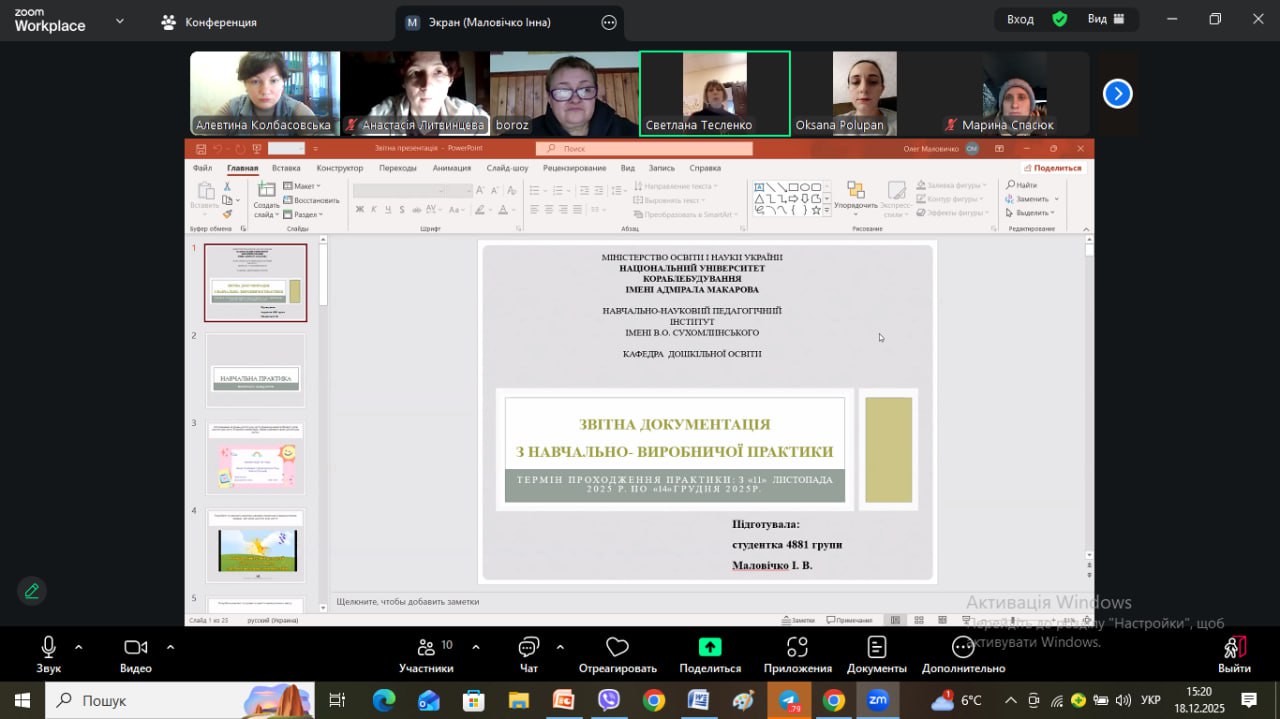Open Viber from the Windows taskbar
The height and width of the screenshot is (719, 1280).
pyautogui.click(x=608, y=700)
